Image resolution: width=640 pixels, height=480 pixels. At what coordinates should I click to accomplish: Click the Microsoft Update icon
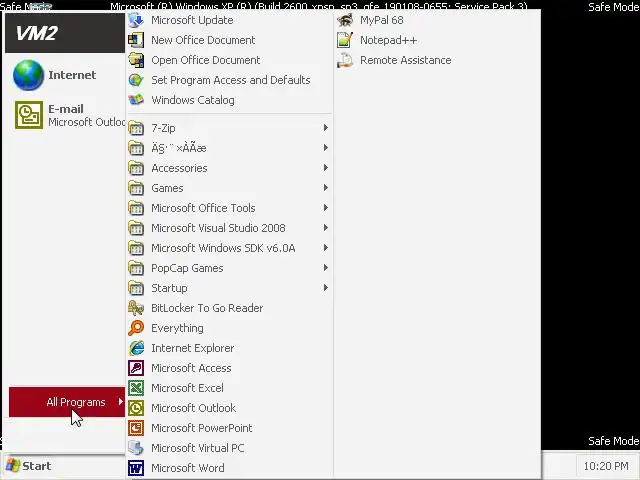tap(136, 20)
